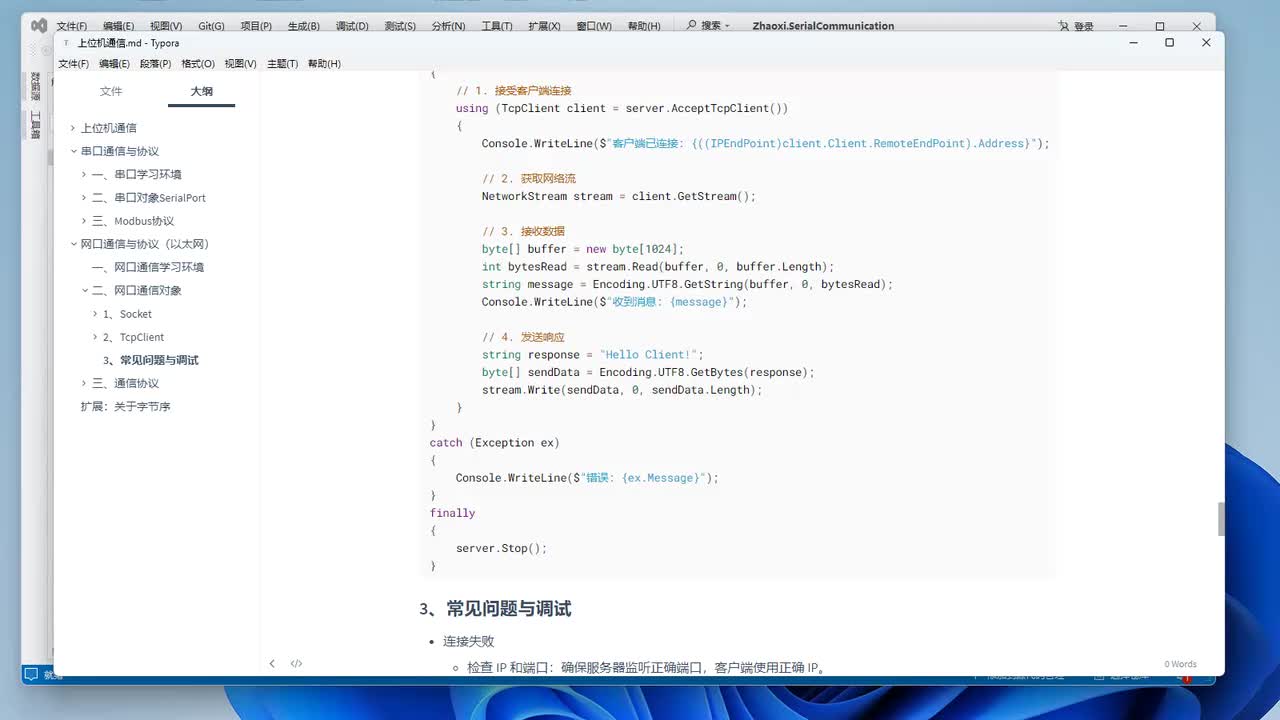Screen dimensions: 1280x720
Task: Open 扩展(X) menu in Visual Studio
Action: tap(545, 26)
